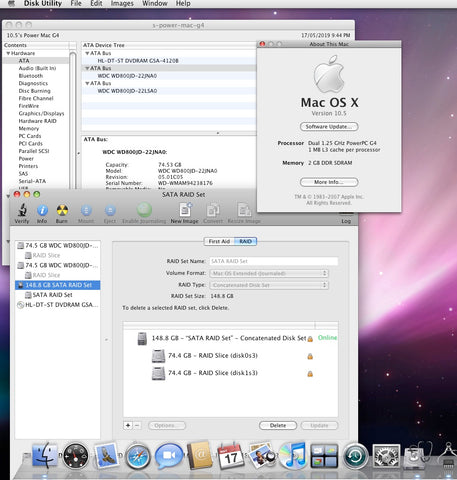Screen dimensions: 457x480
Task: Open the RAID Type dropdown
Action: [269, 285]
